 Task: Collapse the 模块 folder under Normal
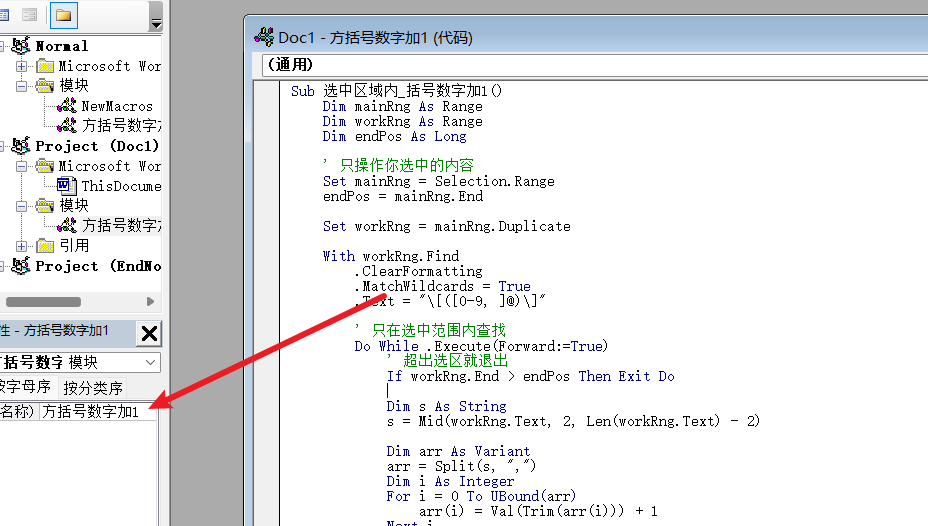coord(22,86)
